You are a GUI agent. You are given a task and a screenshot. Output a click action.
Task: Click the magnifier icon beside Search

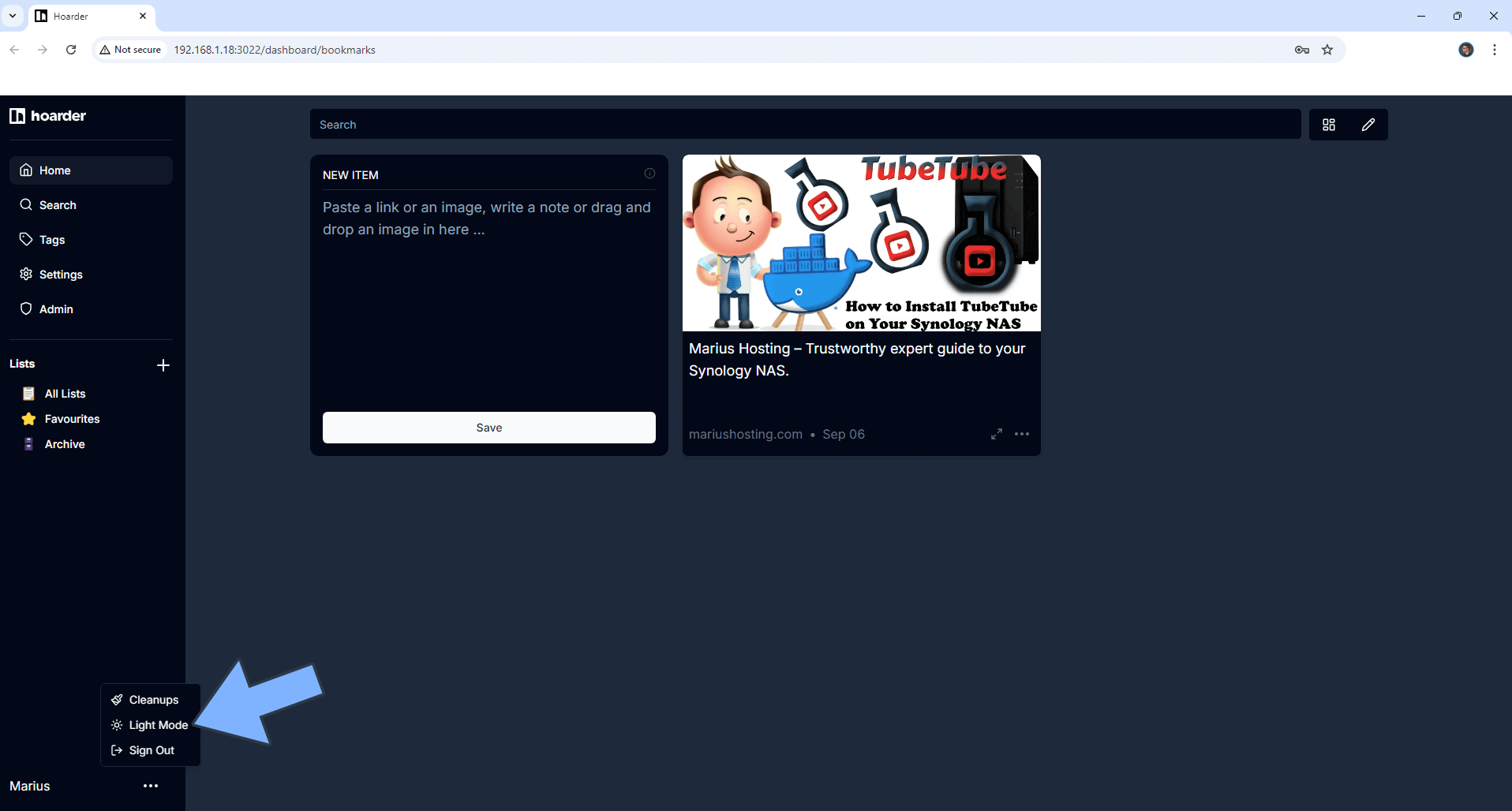[x=26, y=204]
